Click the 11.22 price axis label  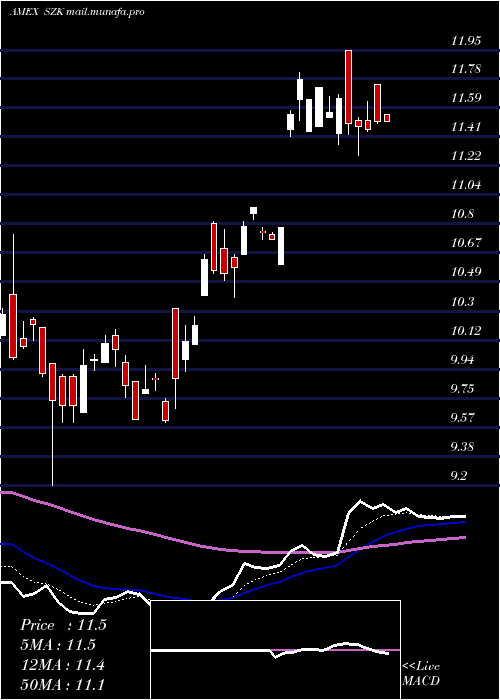(x=466, y=156)
